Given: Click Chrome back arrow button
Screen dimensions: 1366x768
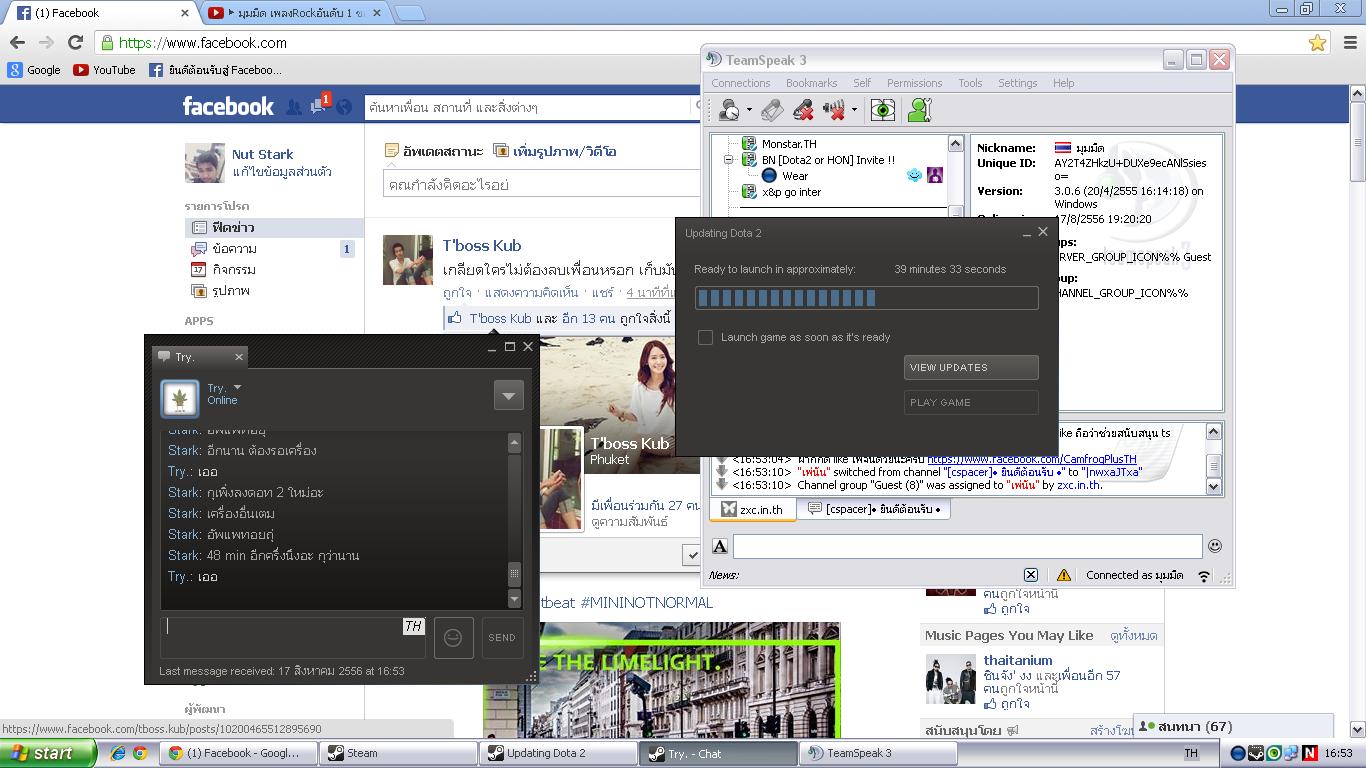Looking at the screenshot, I should [17, 43].
